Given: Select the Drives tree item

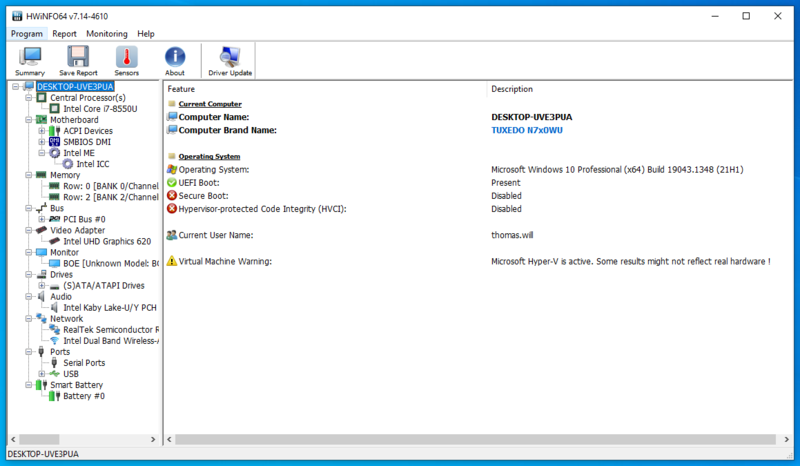Looking at the screenshot, I should (x=61, y=275).
